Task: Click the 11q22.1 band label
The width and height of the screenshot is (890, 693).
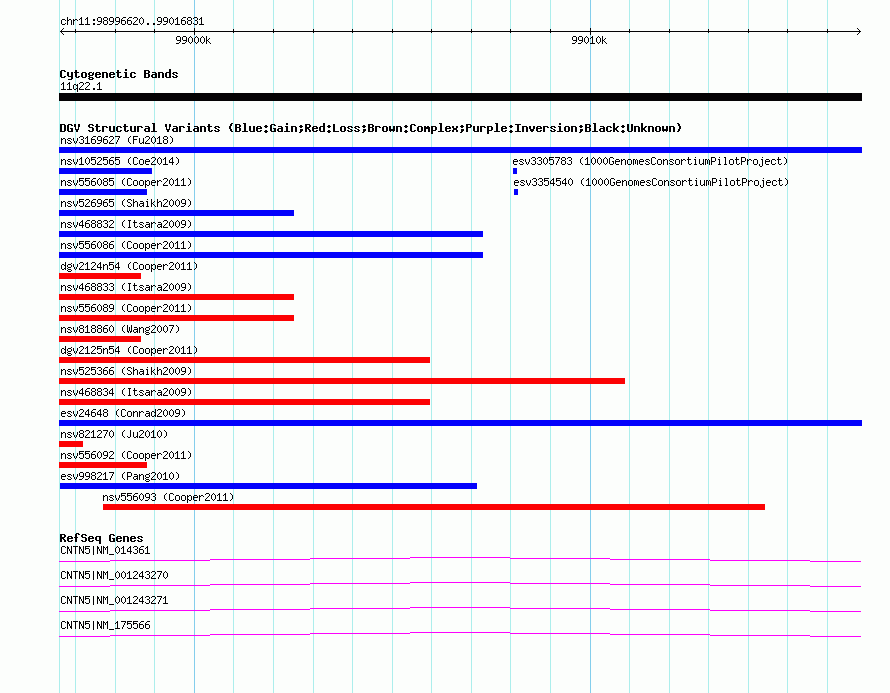Action: pyautogui.click(x=81, y=86)
